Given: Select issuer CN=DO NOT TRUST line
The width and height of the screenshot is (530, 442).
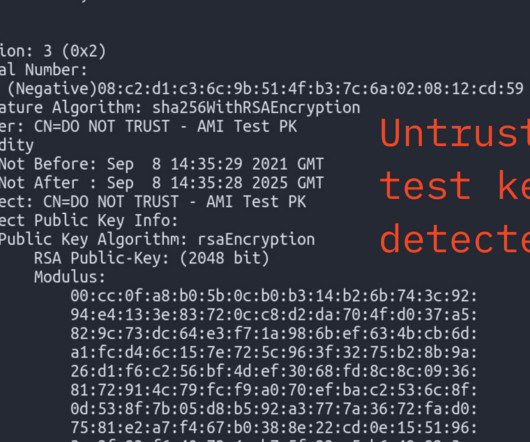Looking at the screenshot, I should coord(148,127).
